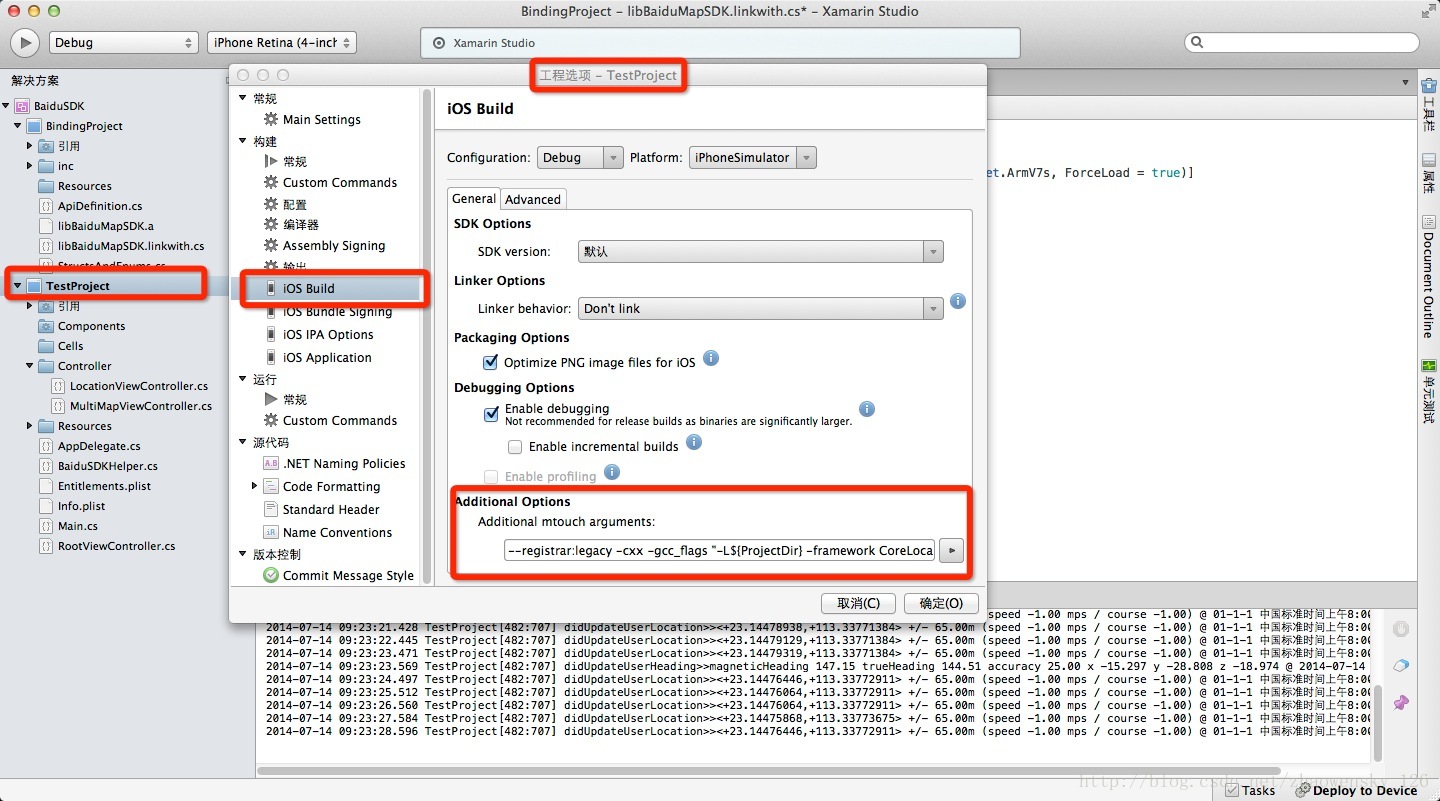This screenshot has width=1440, height=801.
Task: Click Main Settings gear icon
Action: (271, 119)
